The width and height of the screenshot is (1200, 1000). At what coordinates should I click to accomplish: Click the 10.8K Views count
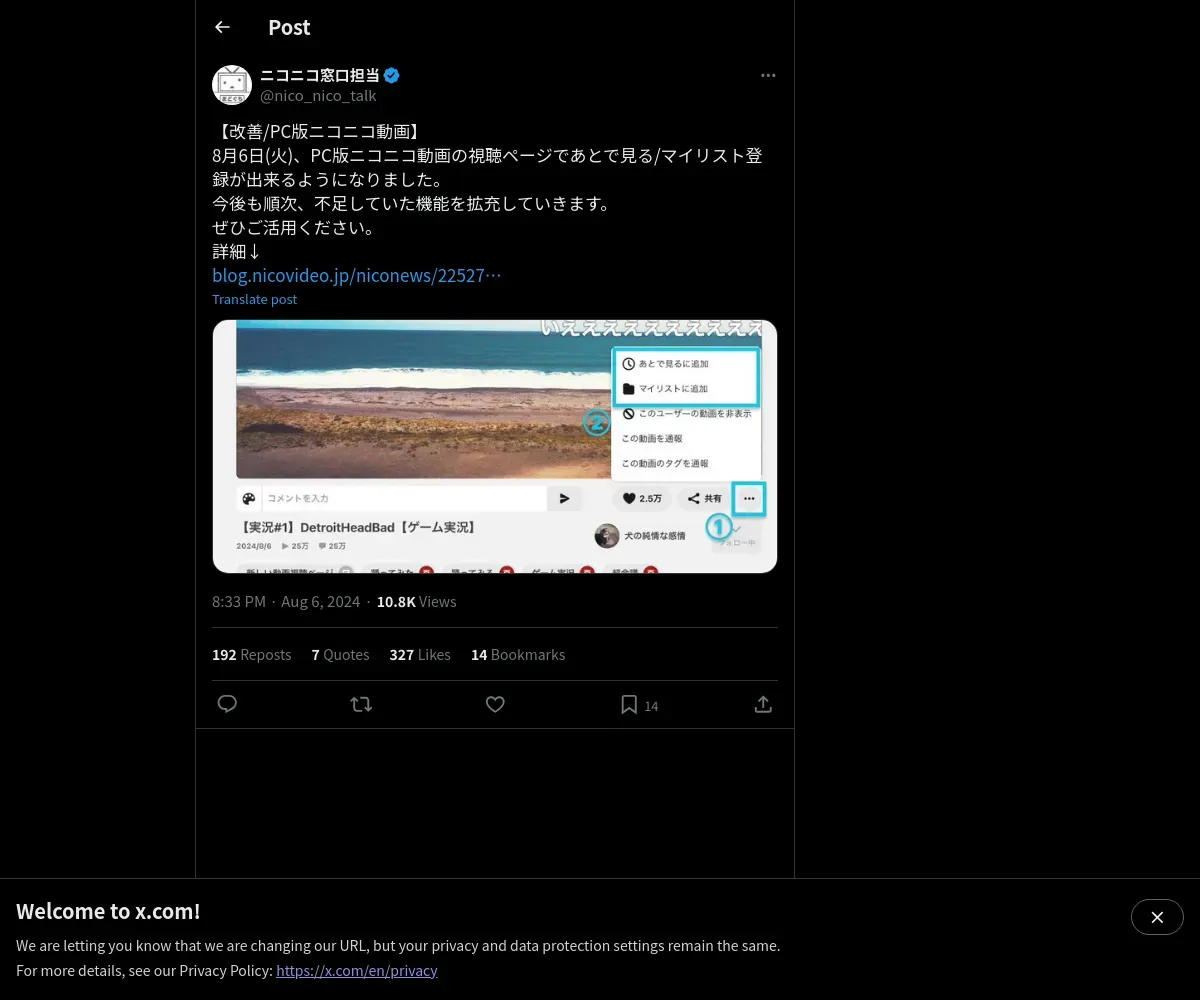(416, 601)
